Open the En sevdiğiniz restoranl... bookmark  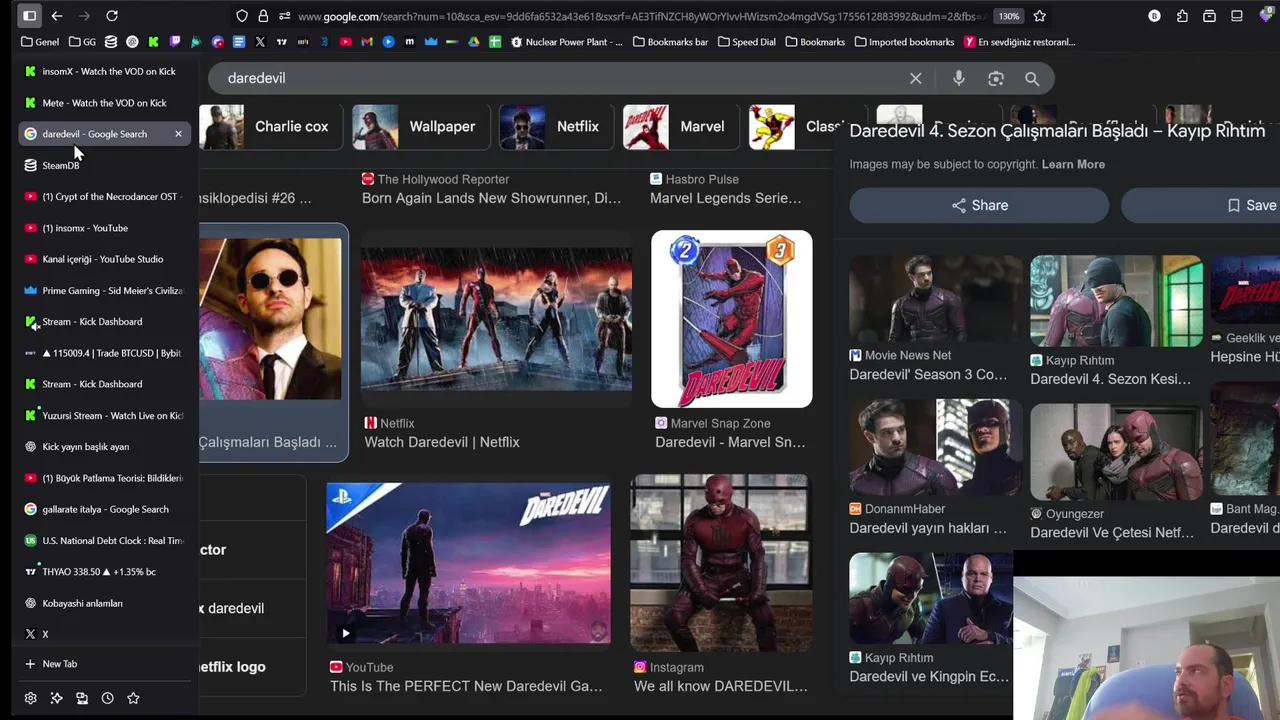pyautogui.click(x=1020, y=42)
